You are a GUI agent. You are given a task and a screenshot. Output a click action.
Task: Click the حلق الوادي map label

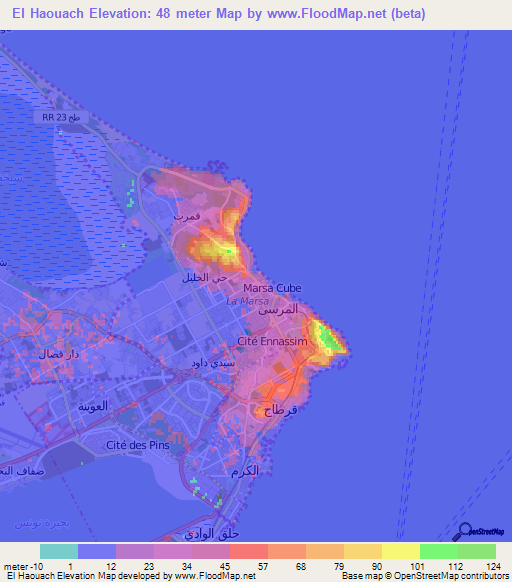click(x=212, y=534)
